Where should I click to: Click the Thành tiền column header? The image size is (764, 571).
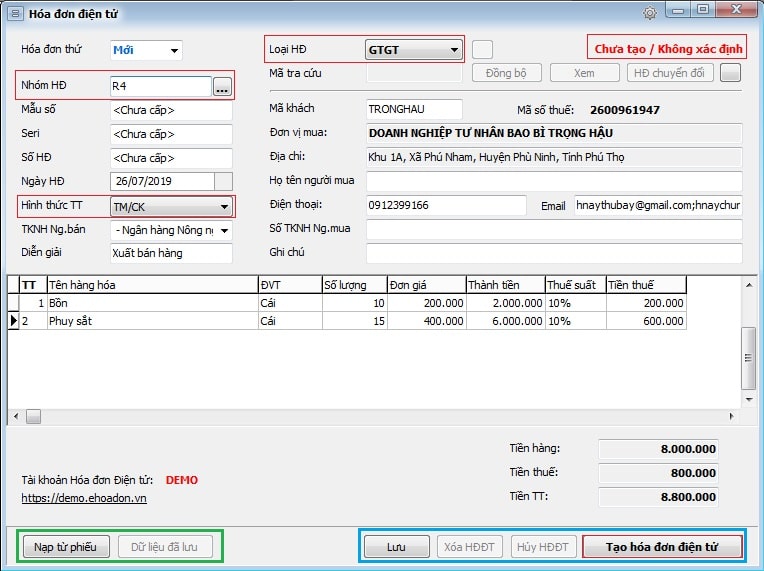[x=504, y=285]
